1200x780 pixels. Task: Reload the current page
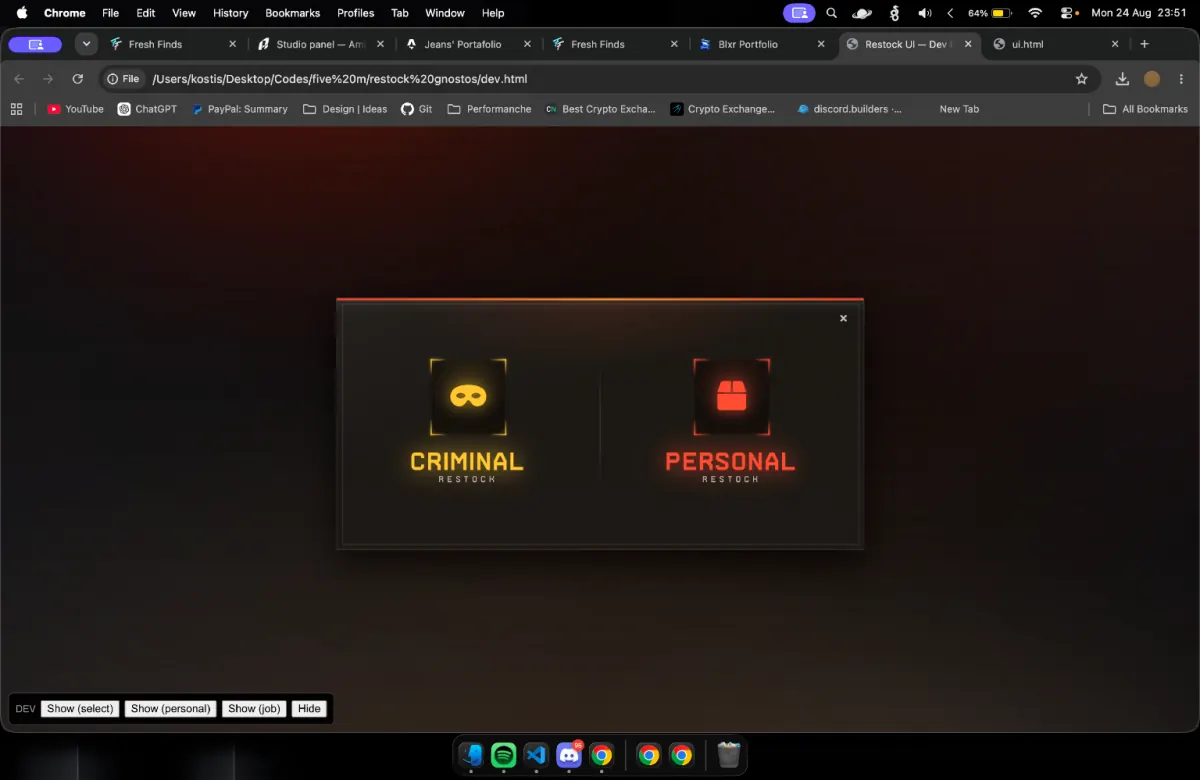tap(78, 79)
